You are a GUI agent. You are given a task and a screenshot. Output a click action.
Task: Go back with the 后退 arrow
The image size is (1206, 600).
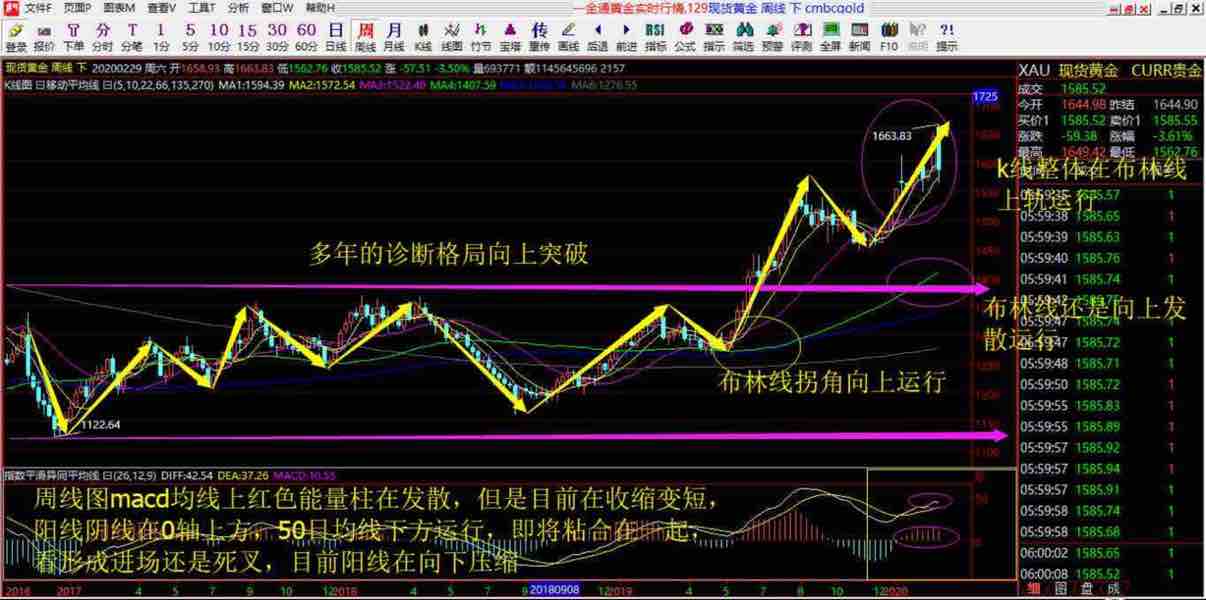coord(597,37)
